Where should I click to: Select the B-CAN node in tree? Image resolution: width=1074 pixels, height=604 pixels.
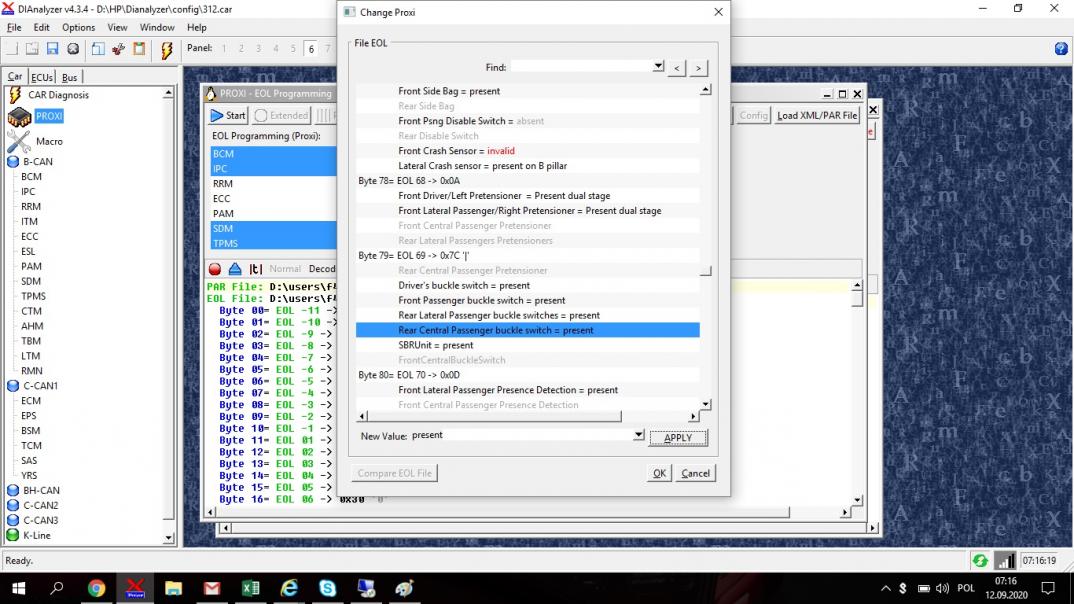click(38, 161)
